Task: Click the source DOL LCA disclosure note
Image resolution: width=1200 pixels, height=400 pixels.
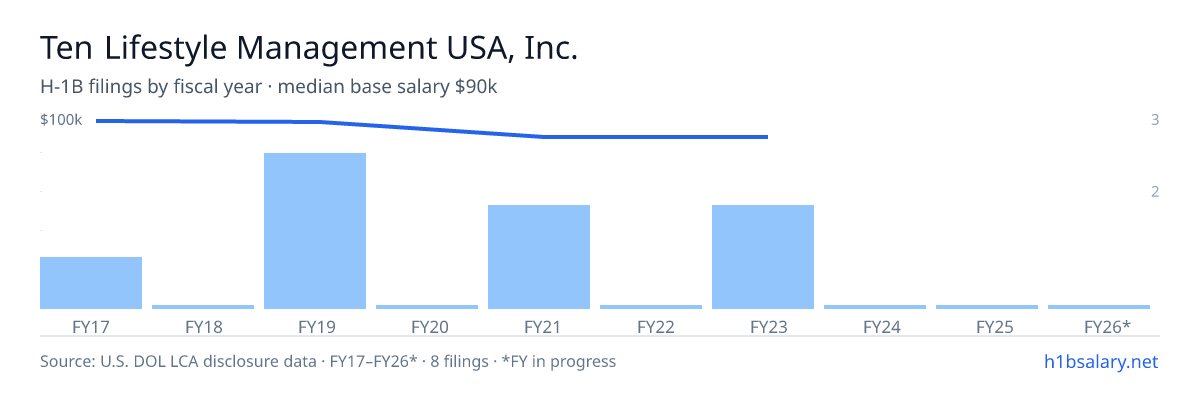Action: click(328, 361)
